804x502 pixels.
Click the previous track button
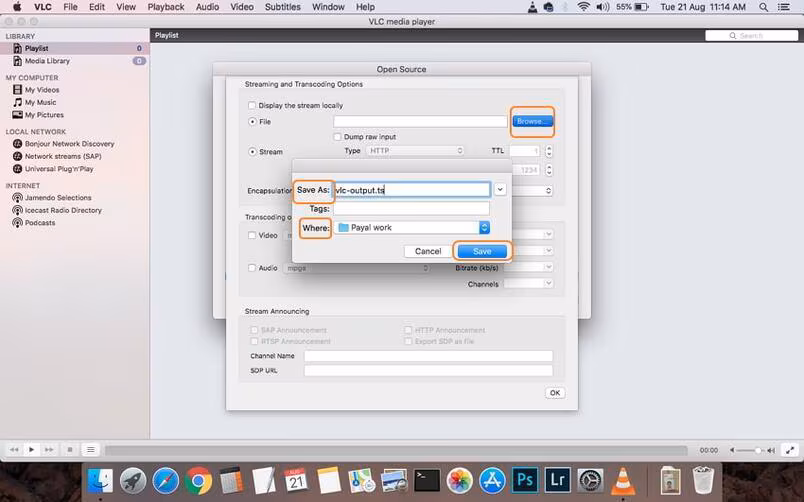click(x=14, y=450)
